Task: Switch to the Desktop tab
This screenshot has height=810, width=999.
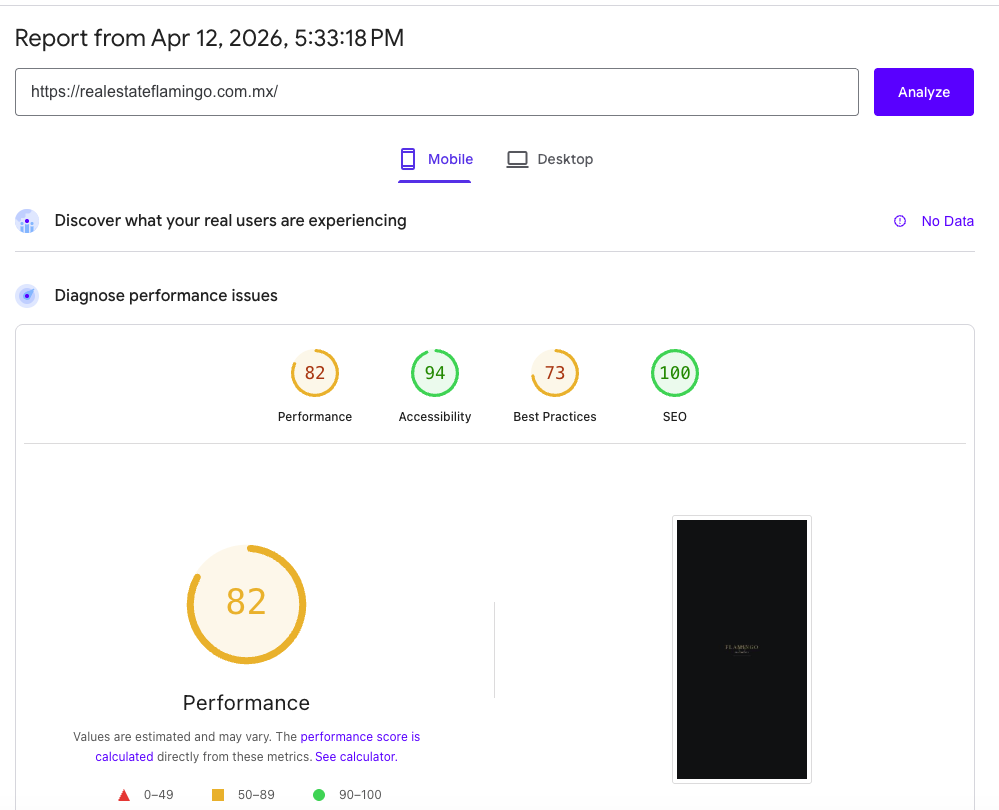Action: click(x=550, y=158)
